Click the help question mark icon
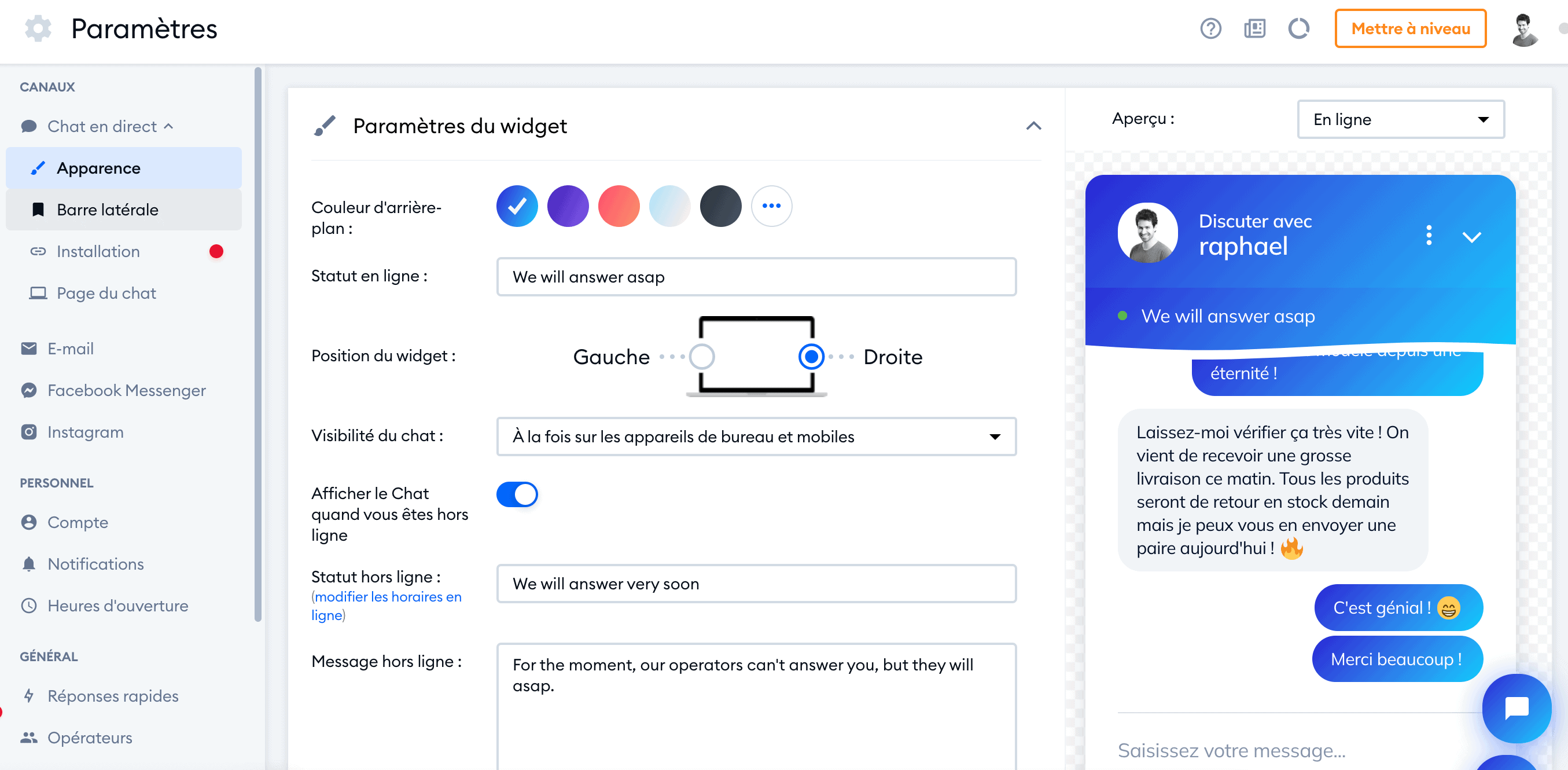The image size is (1568, 770). coord(1210,28)
